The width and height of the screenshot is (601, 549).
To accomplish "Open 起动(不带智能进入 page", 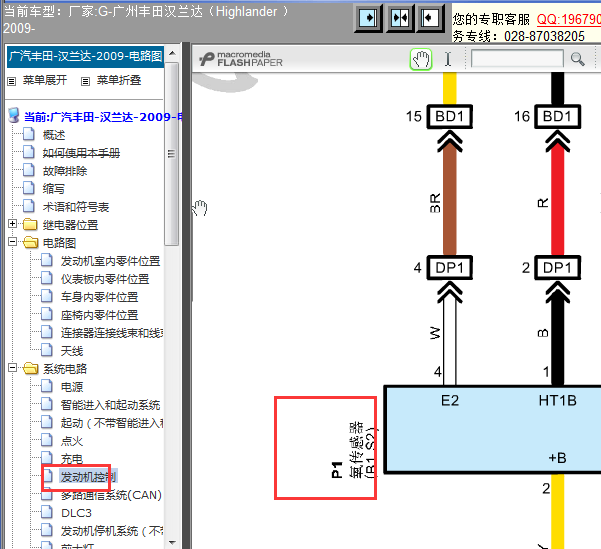I will (x=112, y=423).
